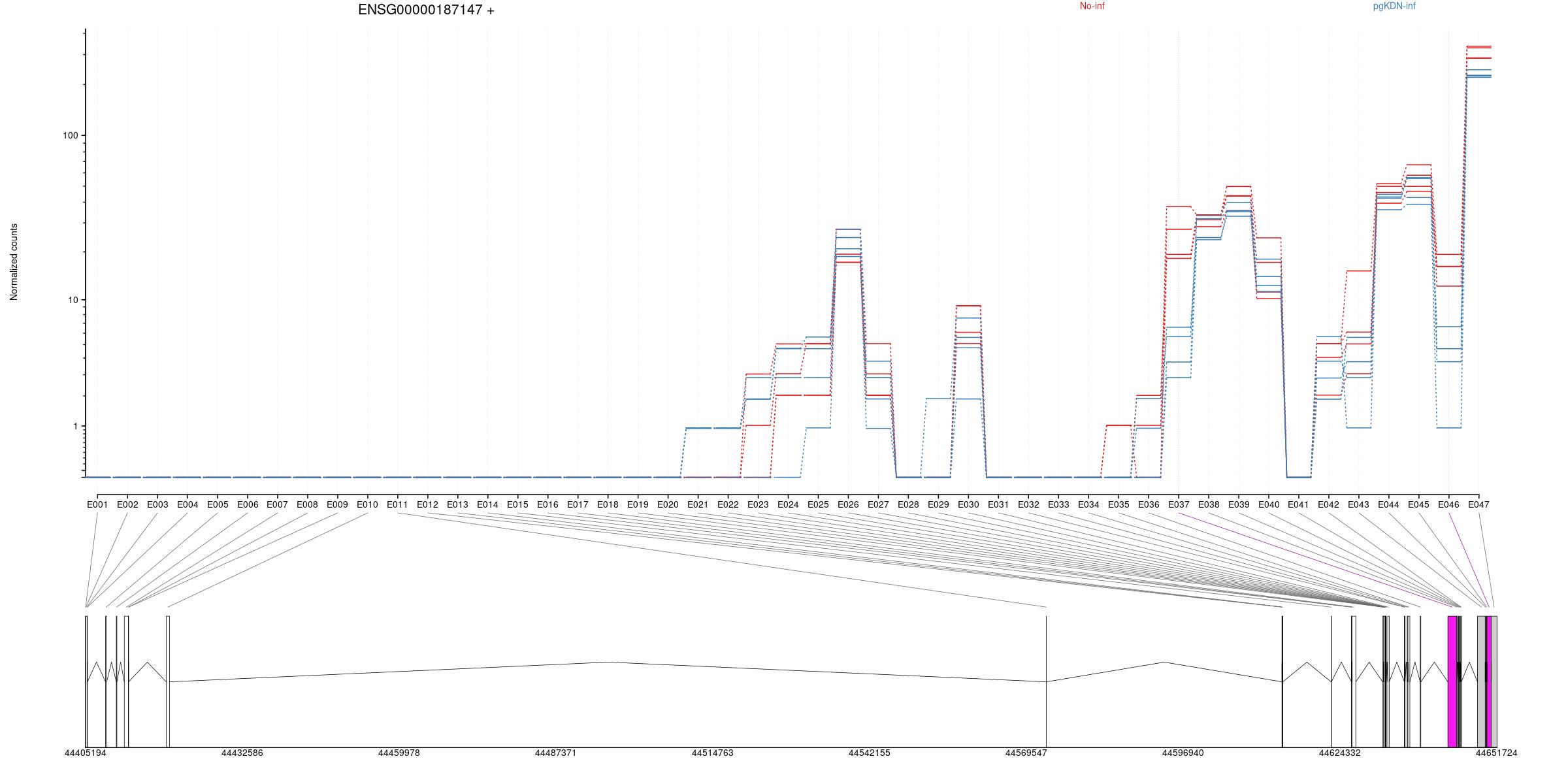Click exon label E011 on the axis
The image size is (1568, 784).
pos(397,505)
